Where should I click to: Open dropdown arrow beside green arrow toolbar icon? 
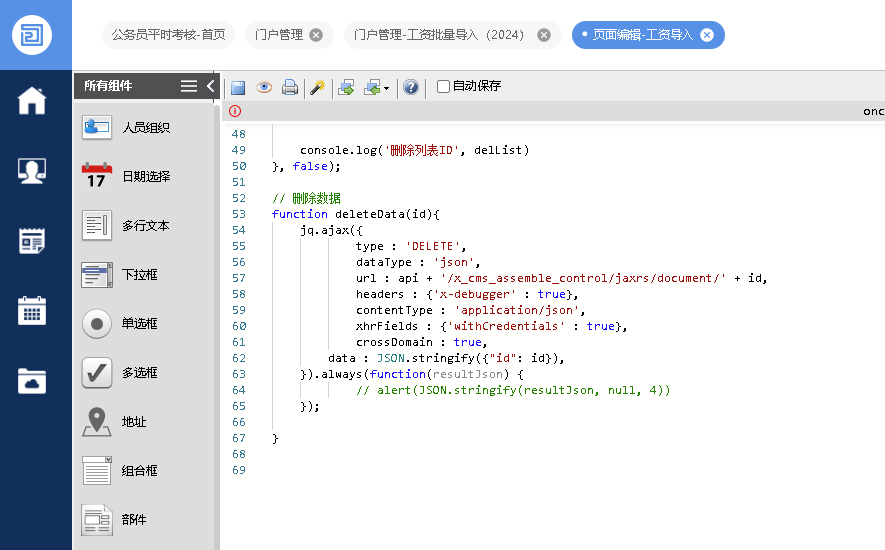click(x=386, y=88)
